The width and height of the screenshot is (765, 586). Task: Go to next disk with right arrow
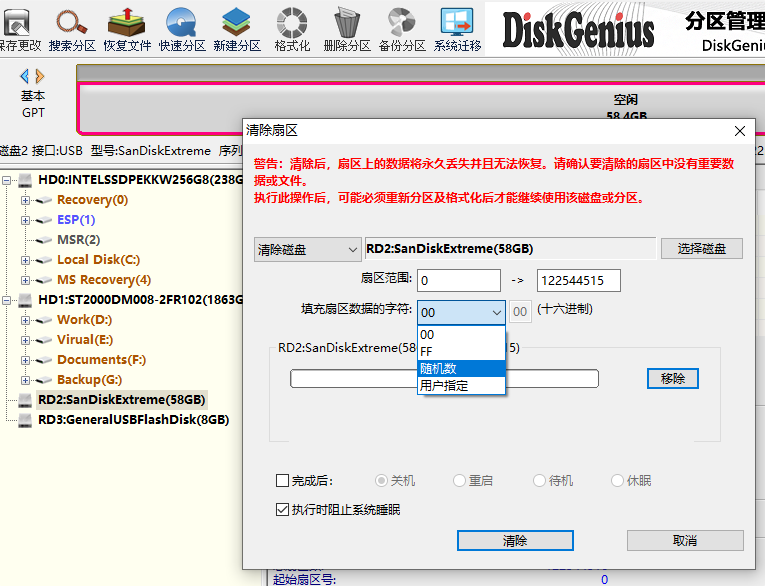pyautogui.click(x=40, y=76)
